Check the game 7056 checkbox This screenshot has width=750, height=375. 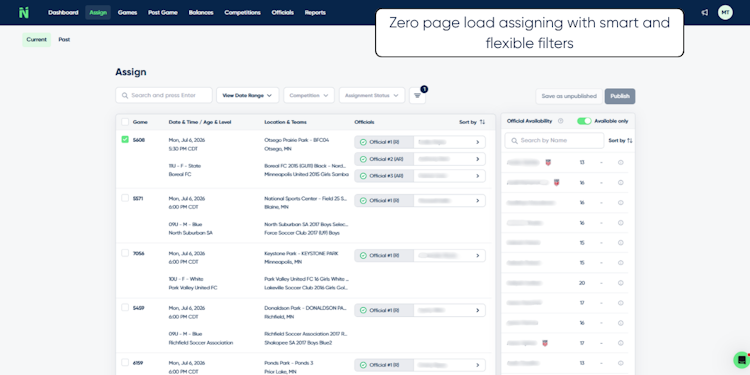tap(125, 253)
